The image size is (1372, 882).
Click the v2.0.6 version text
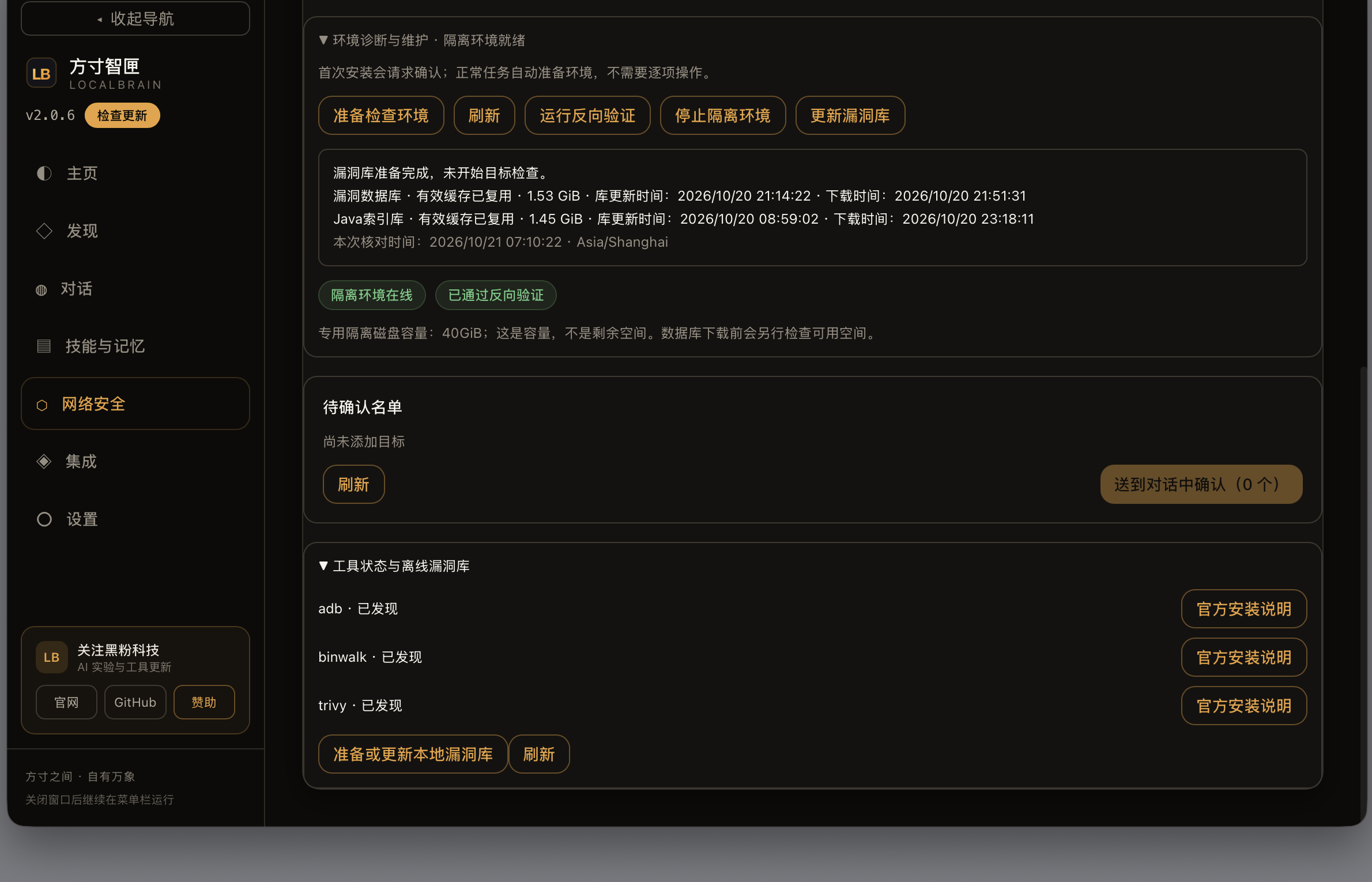(50, 115)
